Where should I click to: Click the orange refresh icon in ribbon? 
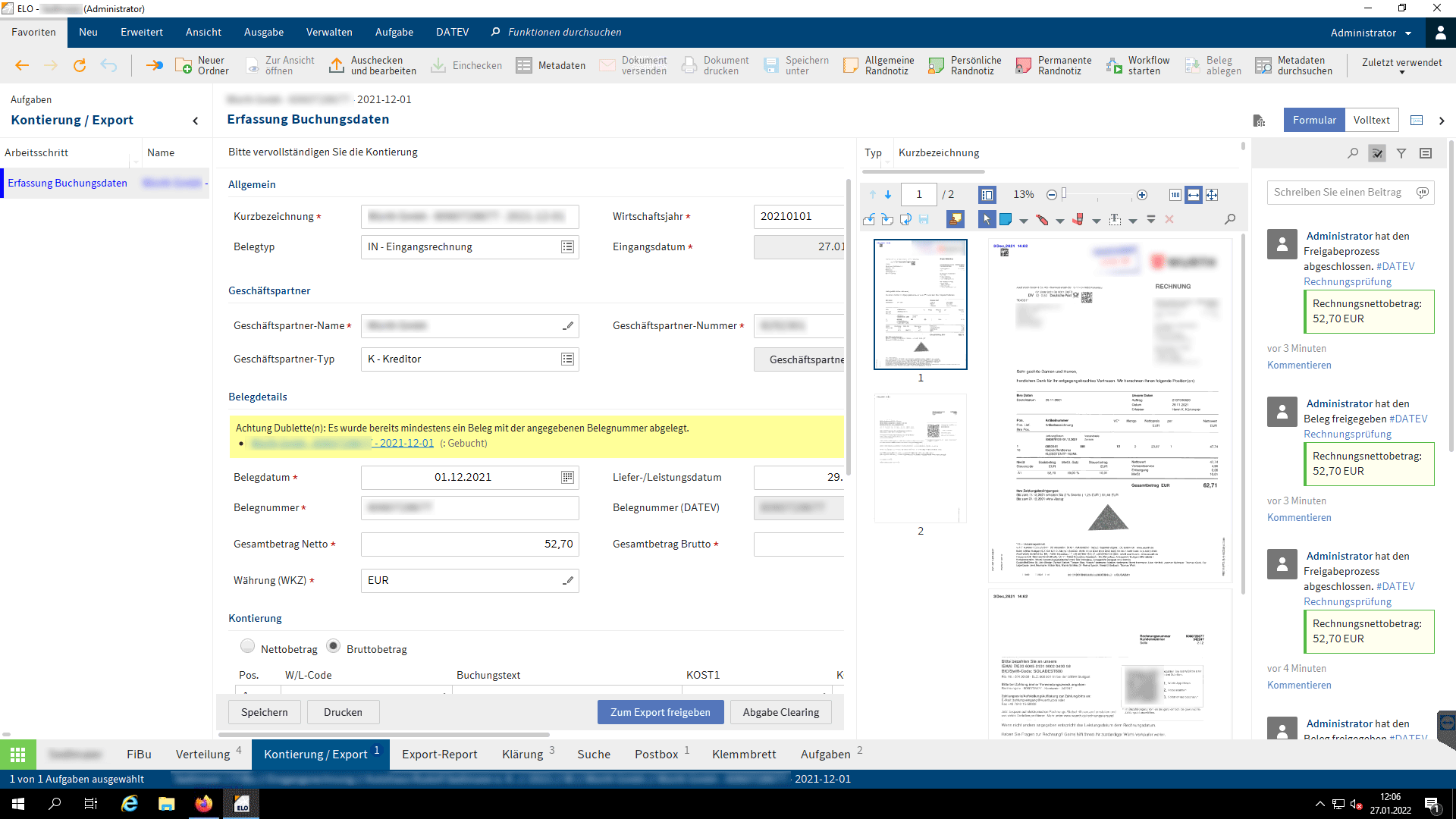click(80, 66)
